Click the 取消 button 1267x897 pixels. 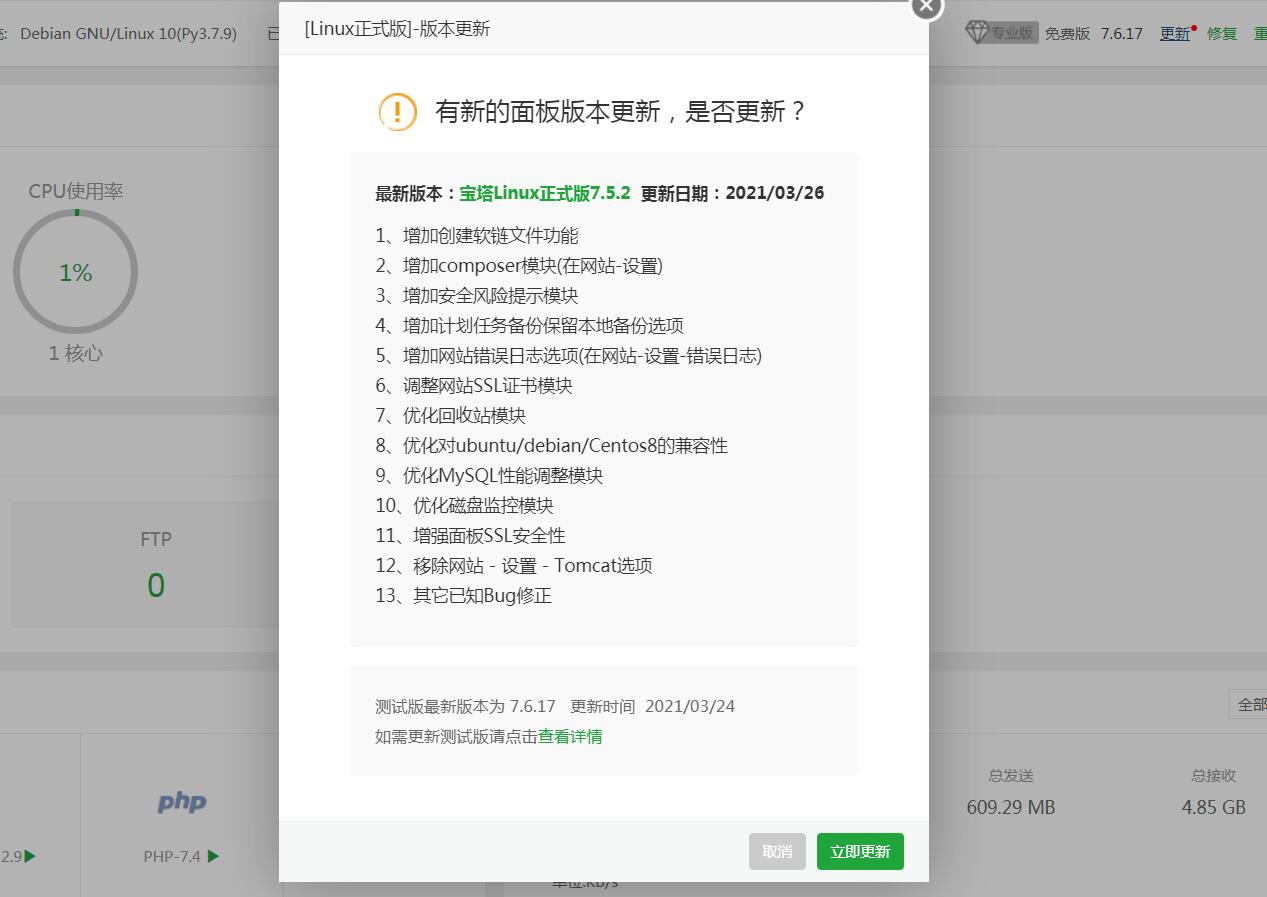(777, 851)
